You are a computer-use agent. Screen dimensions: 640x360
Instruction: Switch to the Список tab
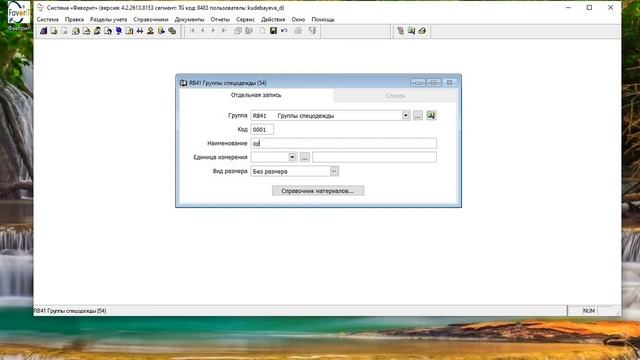click(x=395, y=96)
